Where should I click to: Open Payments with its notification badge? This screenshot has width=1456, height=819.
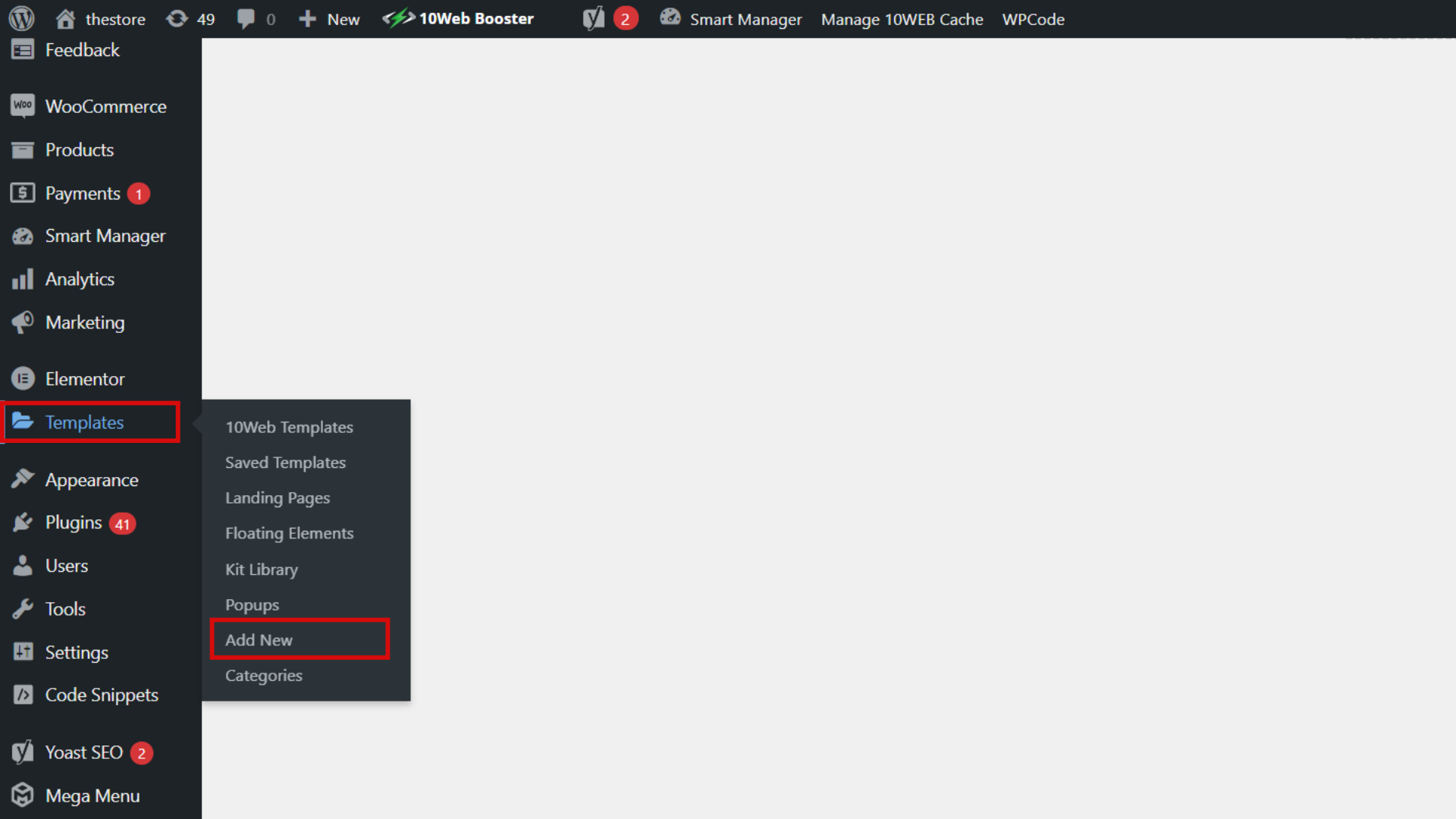click(x=83, y=193)
